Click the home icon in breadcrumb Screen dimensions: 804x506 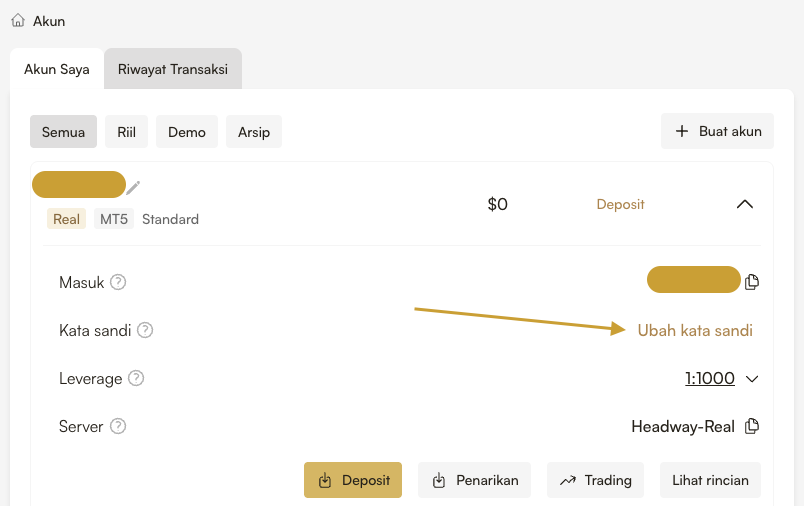[x=18, y=20]
